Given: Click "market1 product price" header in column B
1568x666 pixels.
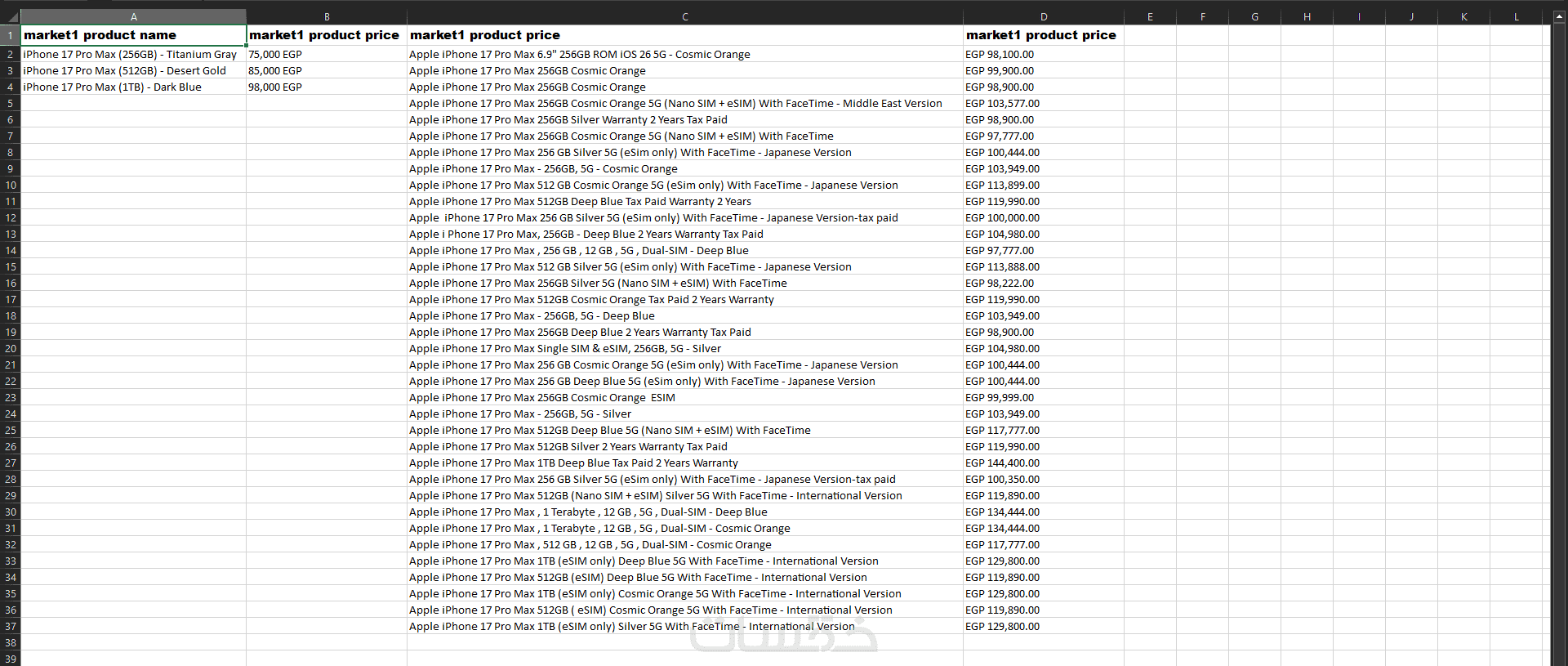Looking at the screenshot, I should (327, 35).
